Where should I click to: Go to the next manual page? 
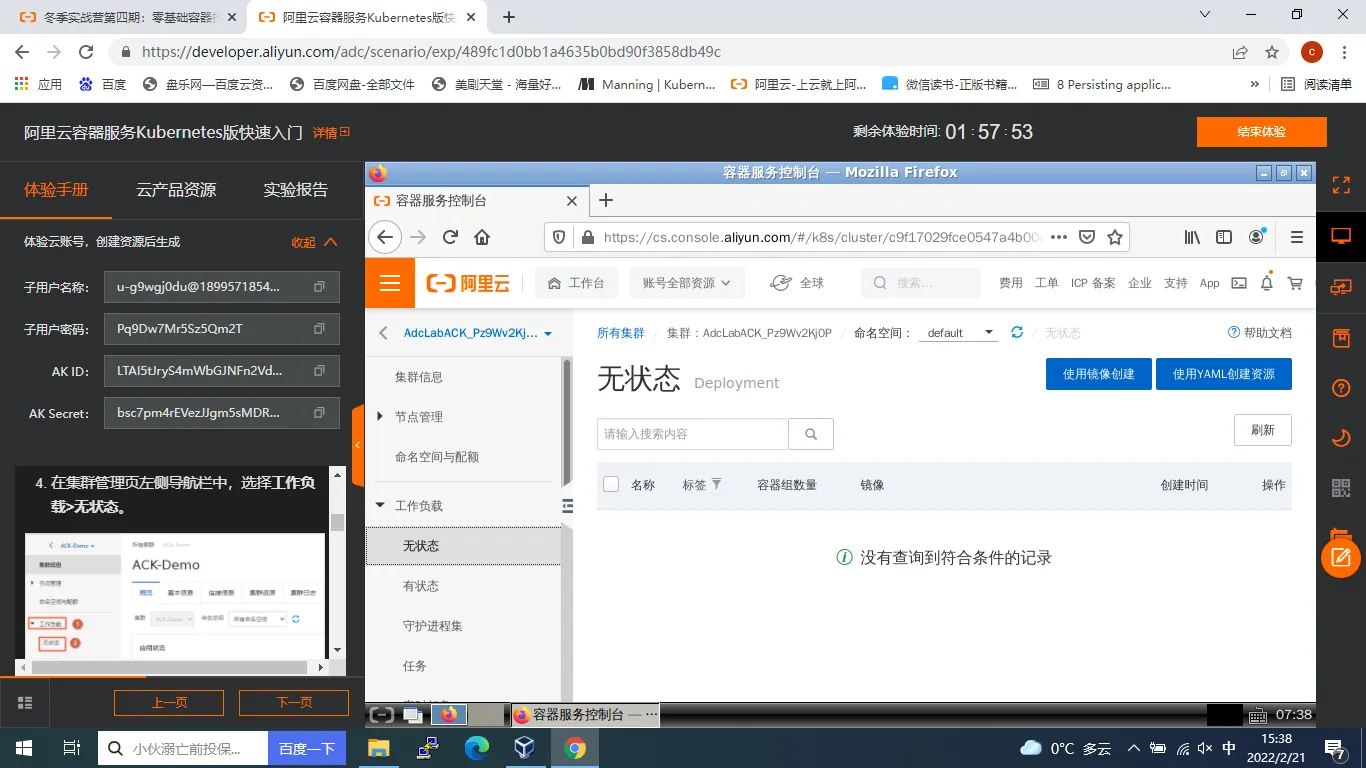[x=294, y=703]
